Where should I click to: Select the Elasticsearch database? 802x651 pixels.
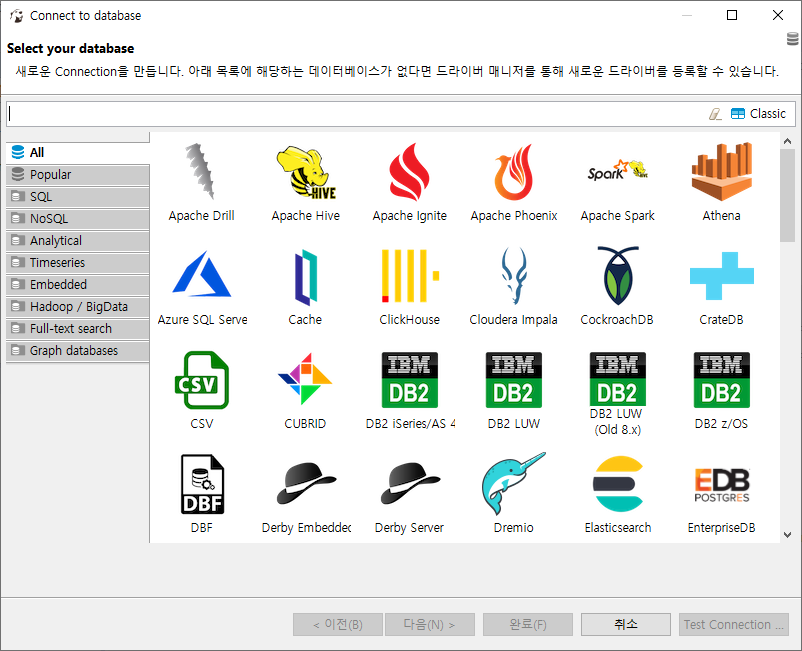pos(617,484)
